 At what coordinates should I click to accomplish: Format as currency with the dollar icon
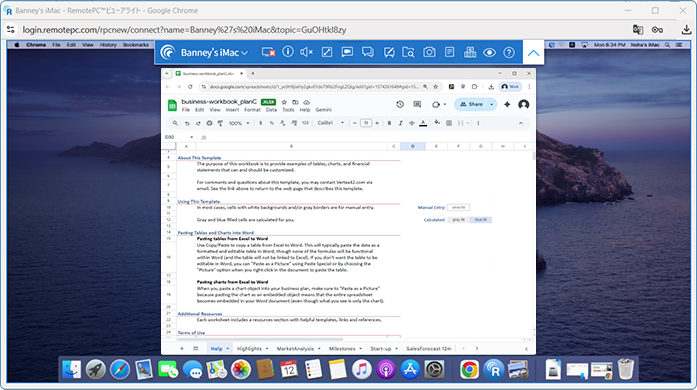pos(260,123)
